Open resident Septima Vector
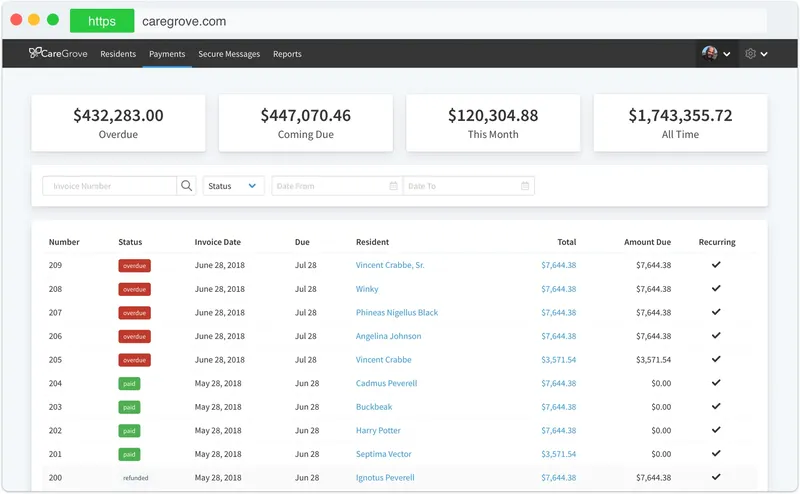This screenshot has height=494, width=800. tap(383, 454)
